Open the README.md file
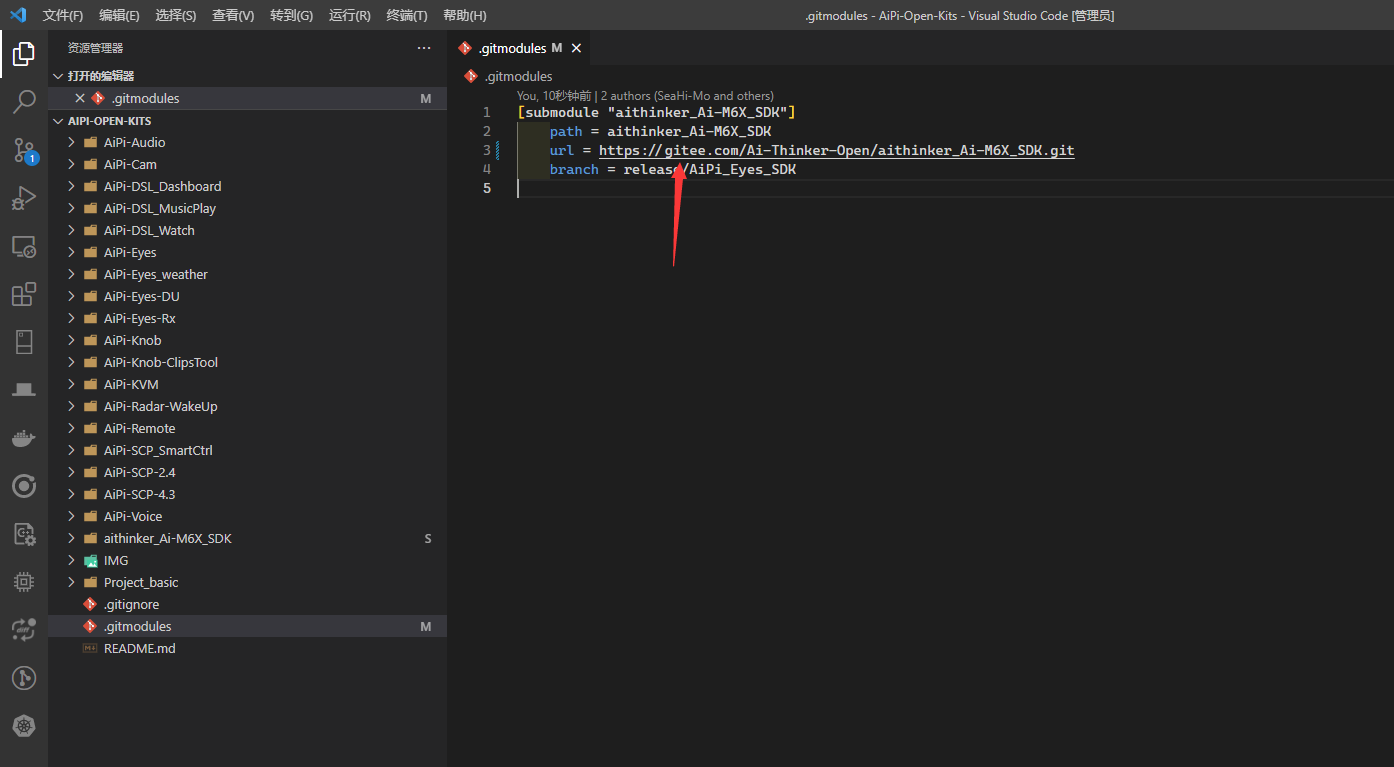Image resolution: width=1394 pixels, height=767 pixels. 247,648
